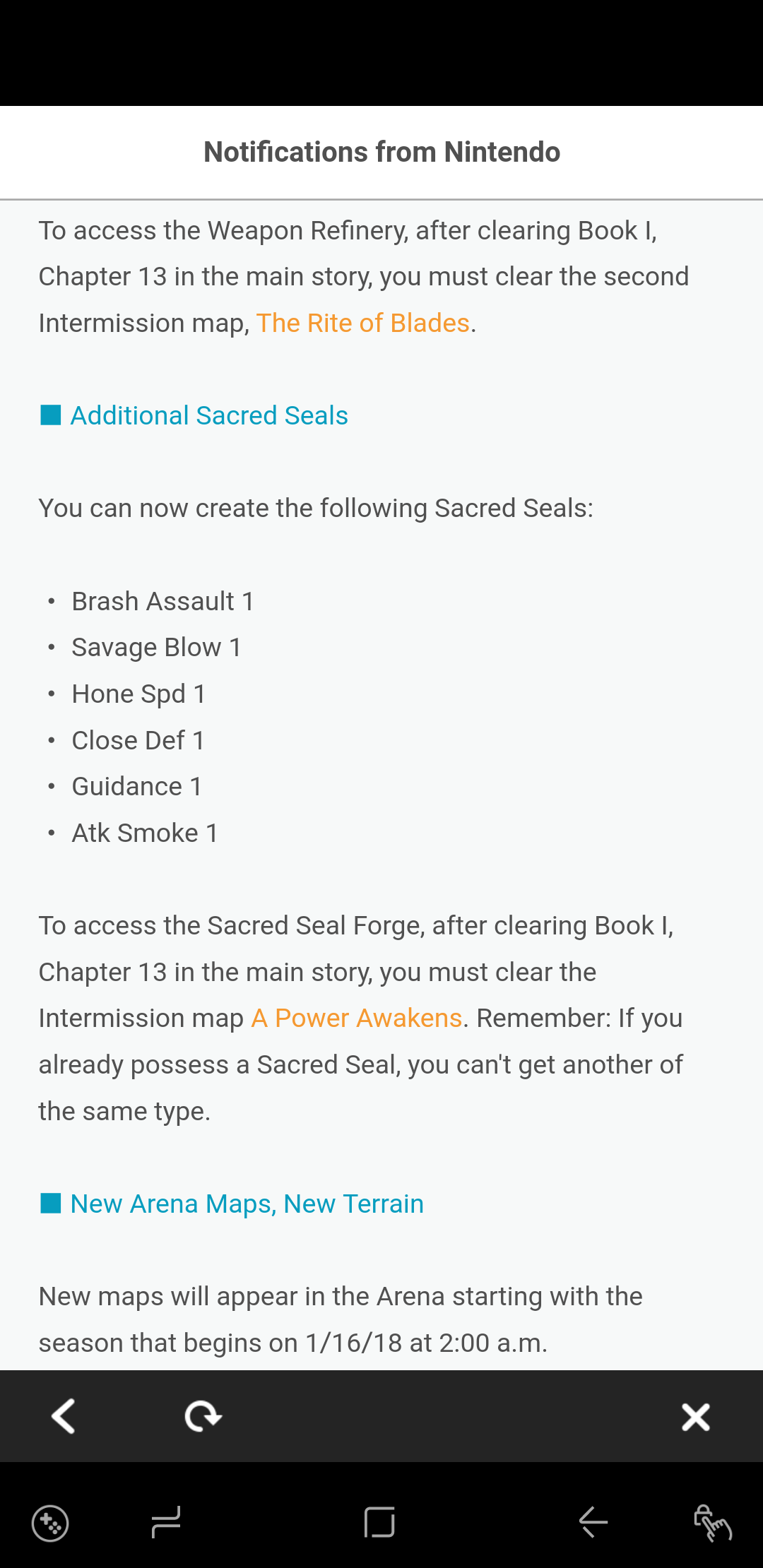763x1568 pixels.
Task: Tap the hand gesture icon in the system bar
Action: click(712, 1523)
